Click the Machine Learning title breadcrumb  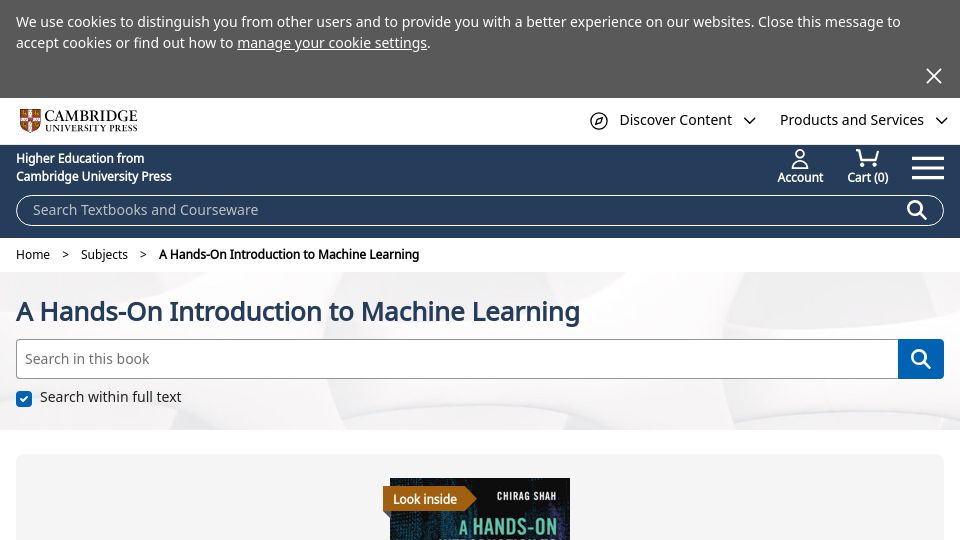(289, 255)
